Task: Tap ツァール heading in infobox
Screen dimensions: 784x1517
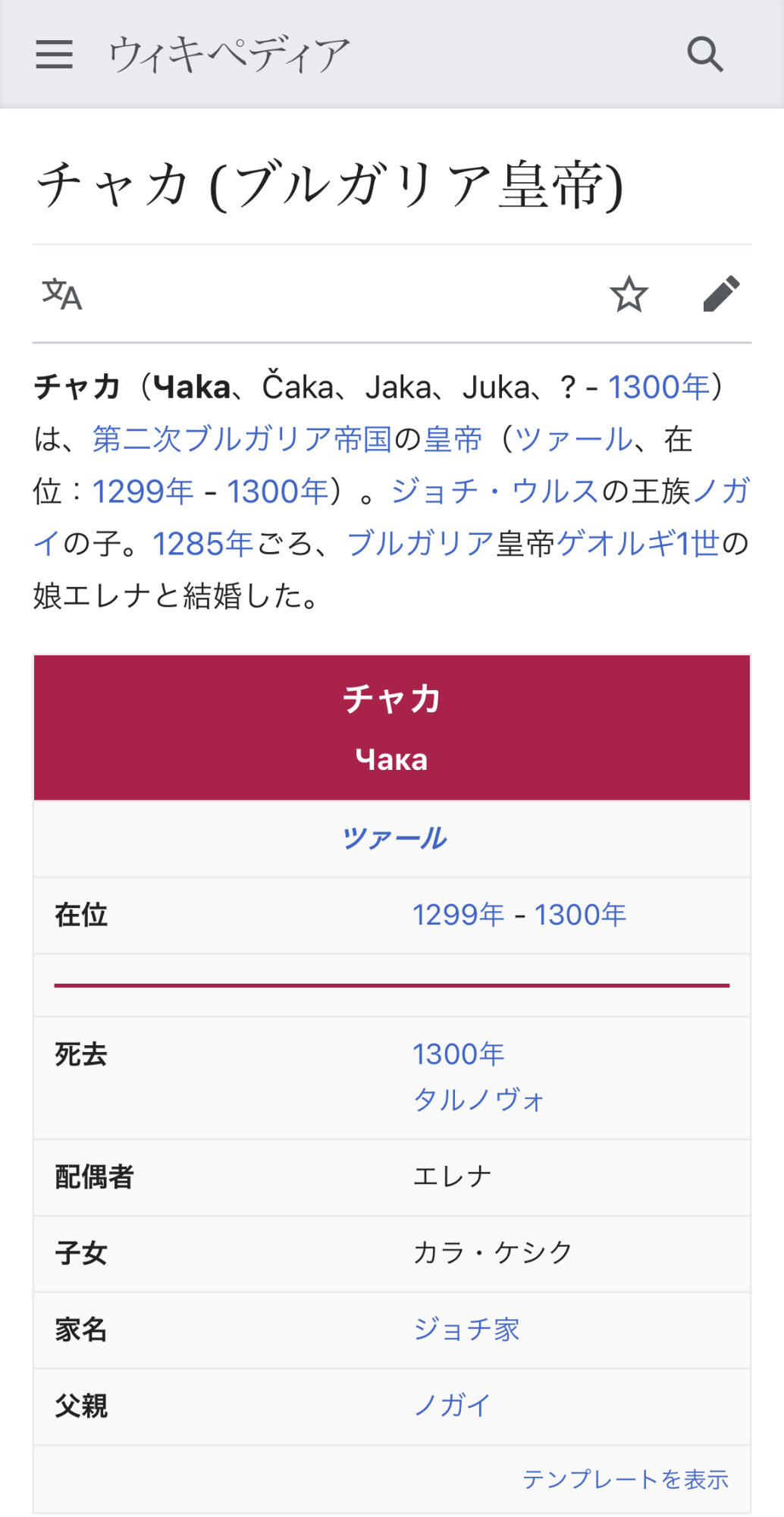Action: tap(394, 839)
